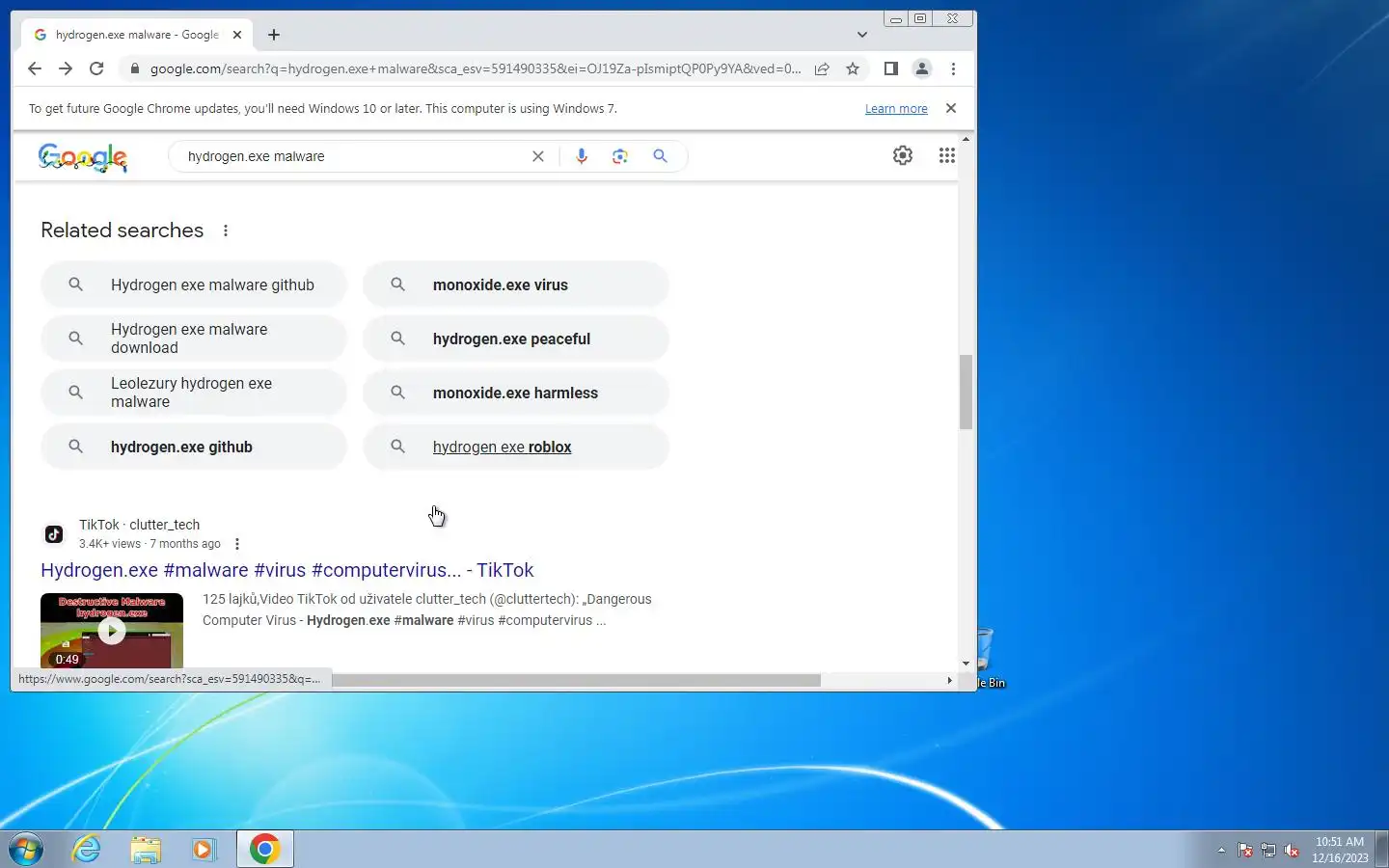Launch Internet Explorer from taskbar

87,850
